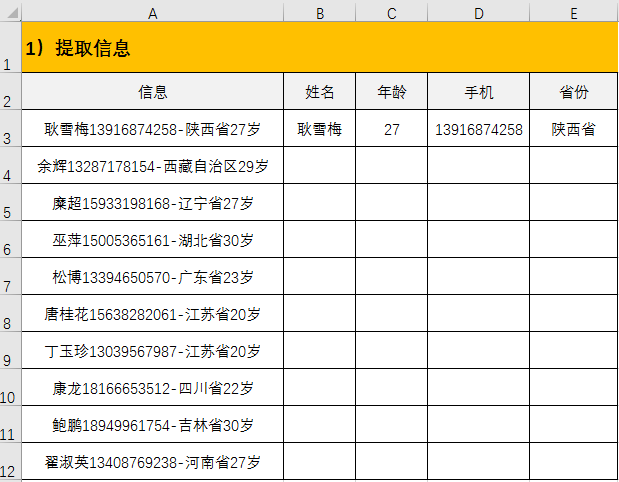This screenshot has width=619, height=482.
Task: Select row 1 header
Action: coord(10,47)
